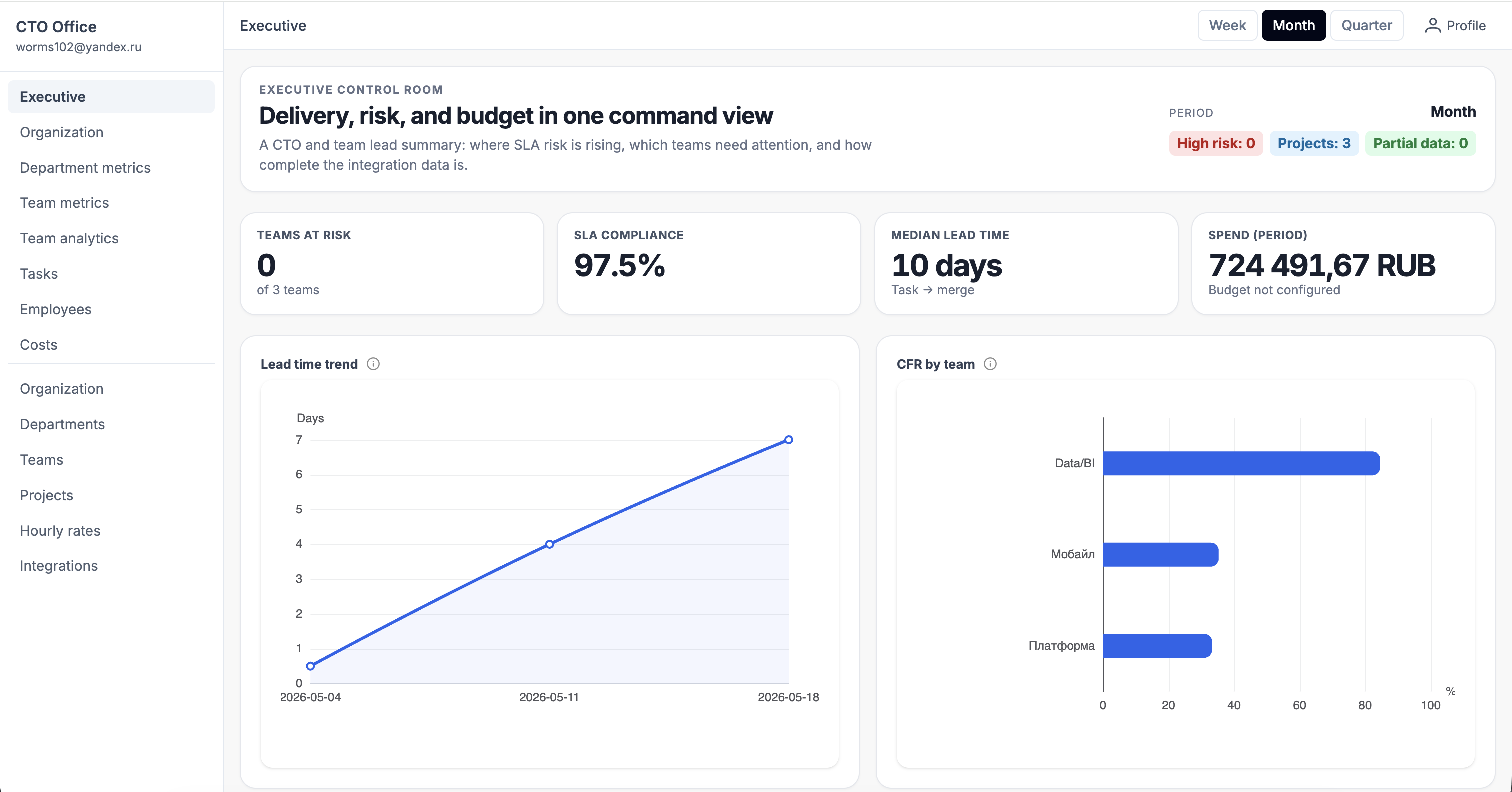The image size is (1512, 792).
Task: Open the Lead time trend info icon
Action: pyautogui.click(x=373, y=364)
